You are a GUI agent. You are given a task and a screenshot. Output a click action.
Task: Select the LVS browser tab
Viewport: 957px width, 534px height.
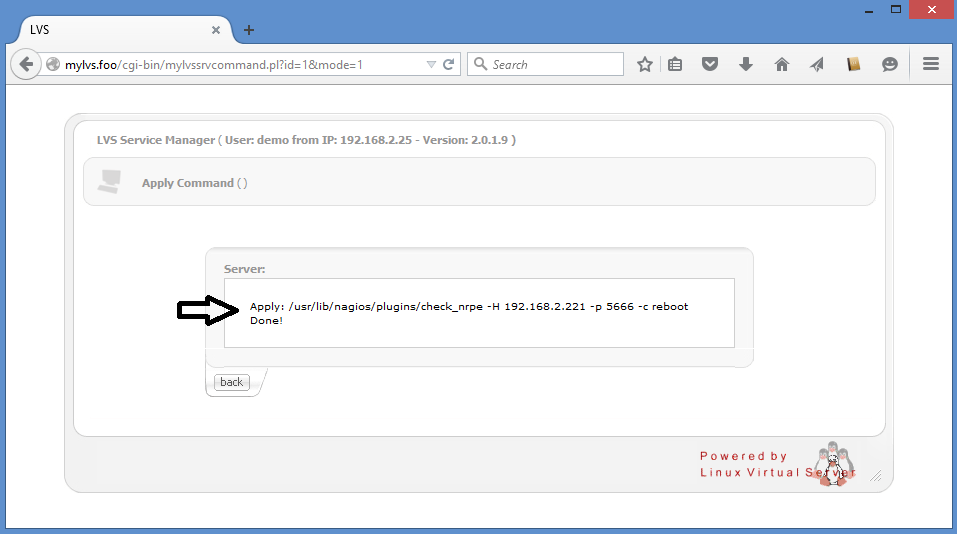point(100,30)
